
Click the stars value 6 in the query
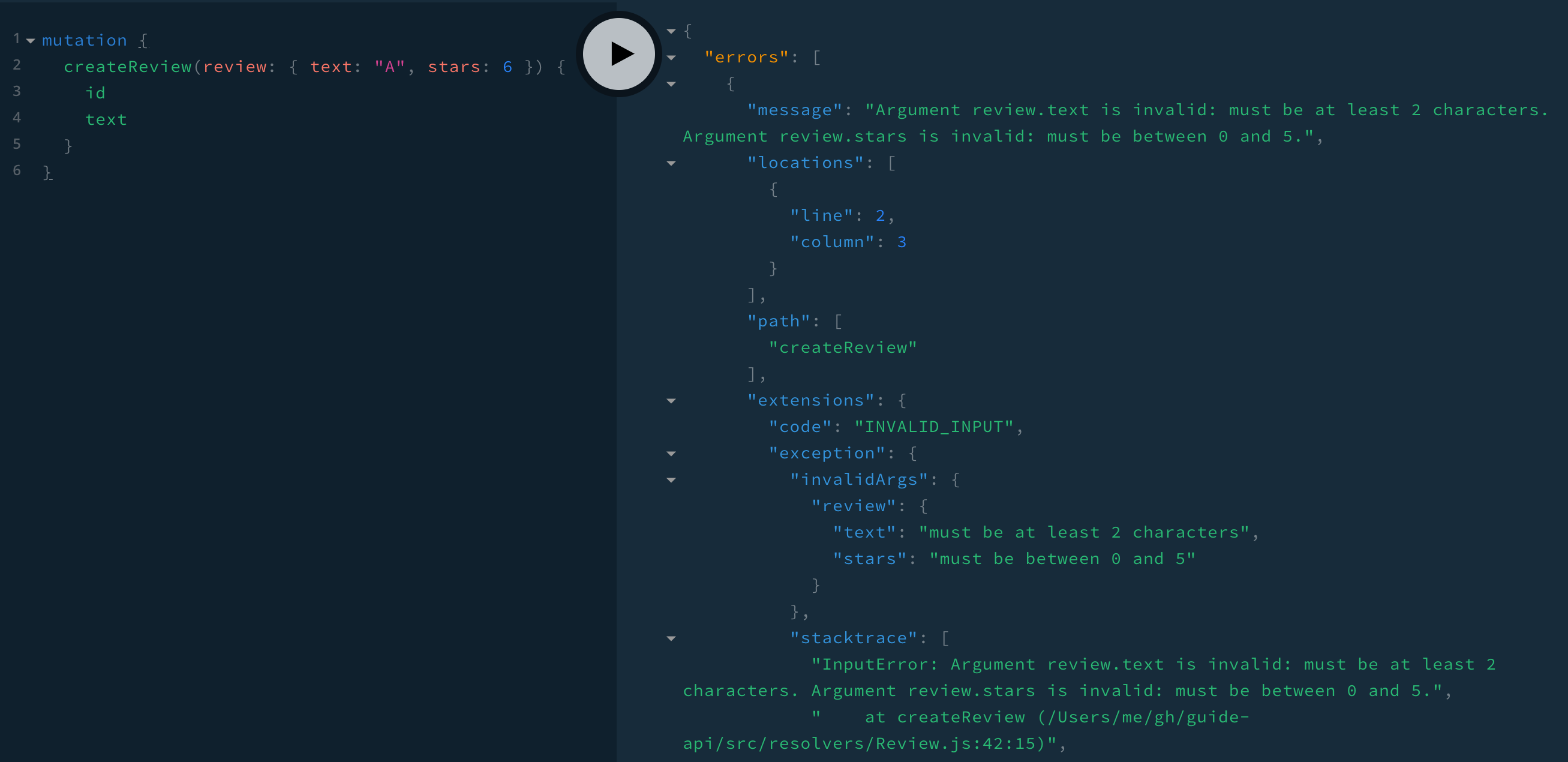507,67
